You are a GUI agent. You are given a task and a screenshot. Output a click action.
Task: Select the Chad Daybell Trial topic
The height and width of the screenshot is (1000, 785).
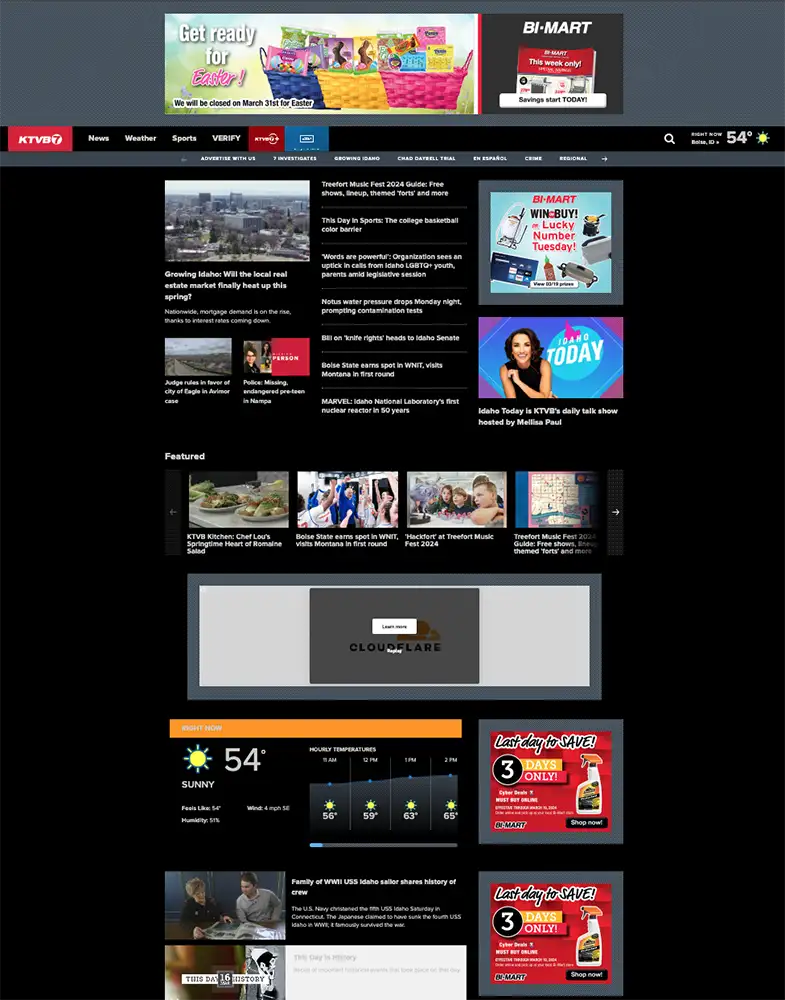click(427, 159)
